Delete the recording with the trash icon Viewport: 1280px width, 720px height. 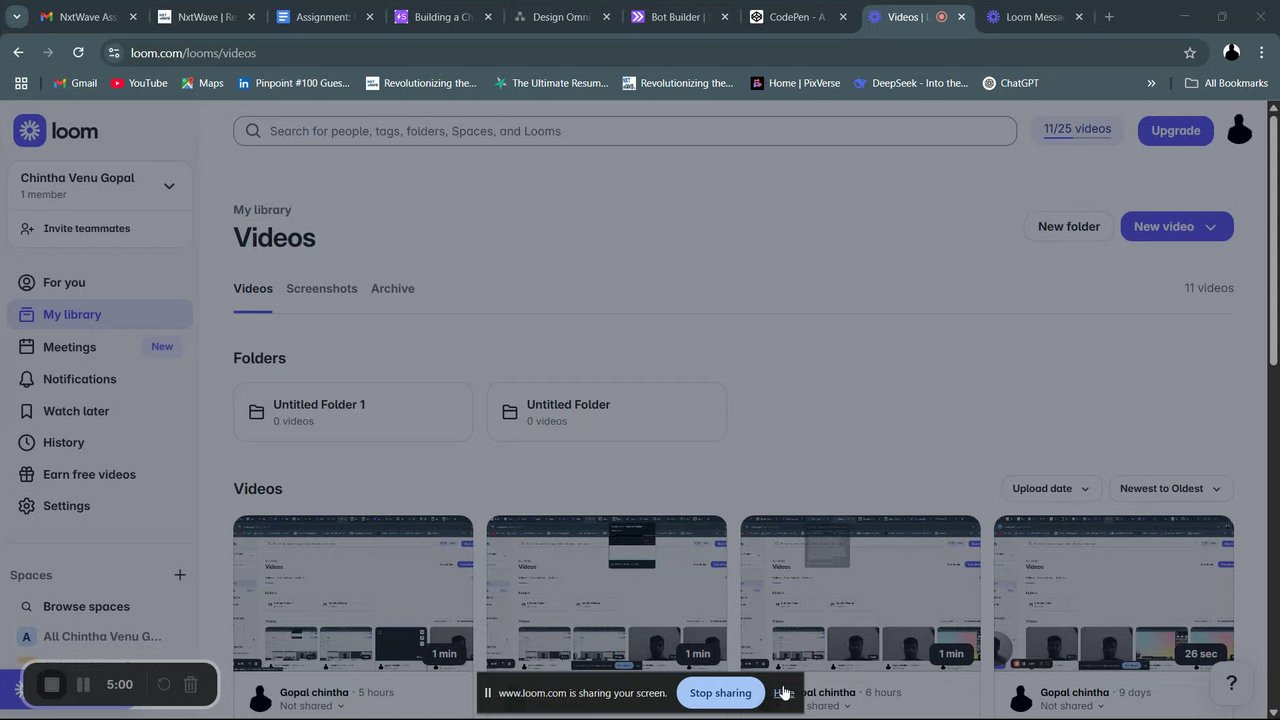191,685
